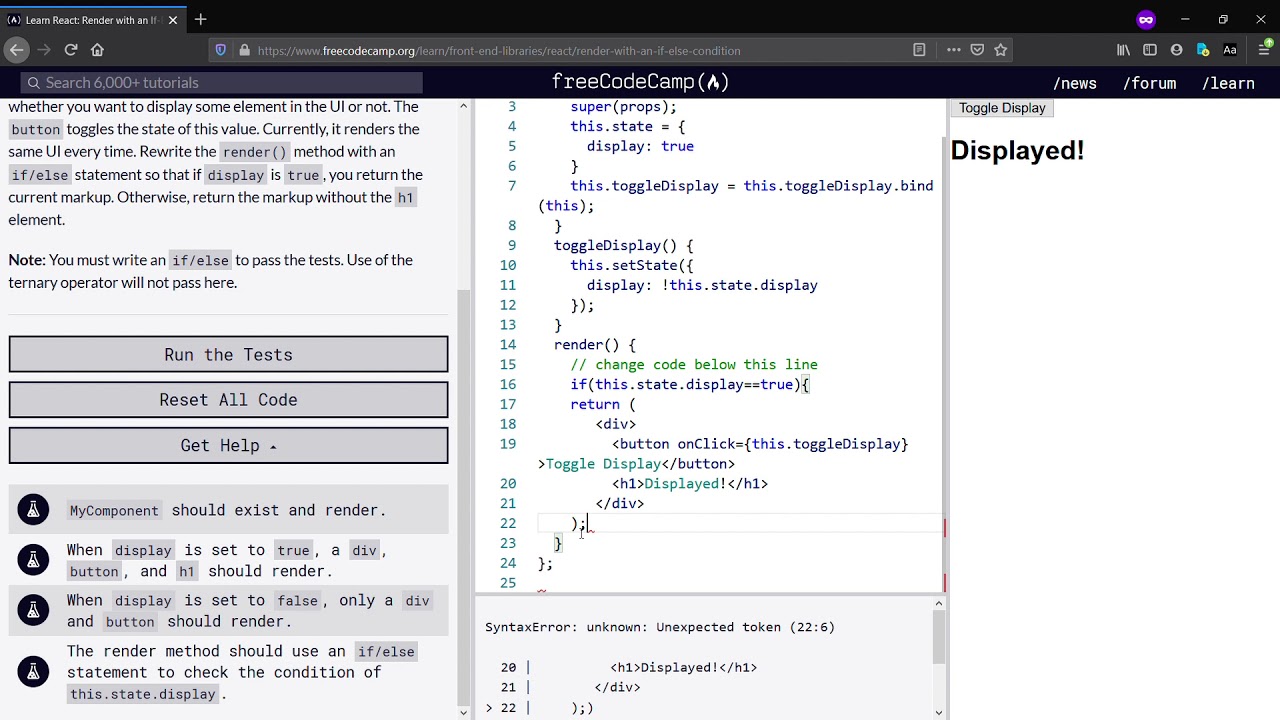
Task: Toggle reader view in address bar
Action: (919, 50)
